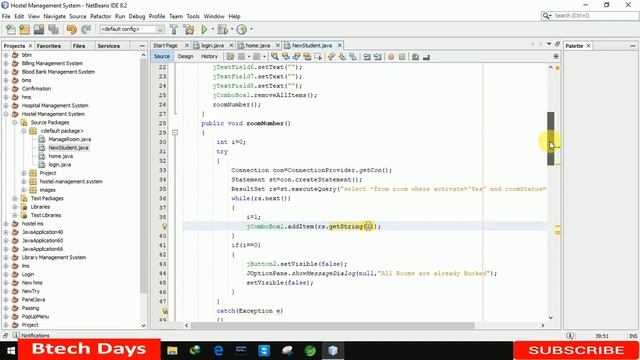Click the Previous Bookmark icon
Viewport: 640px width, 360px height.
[x=331, y=57]
